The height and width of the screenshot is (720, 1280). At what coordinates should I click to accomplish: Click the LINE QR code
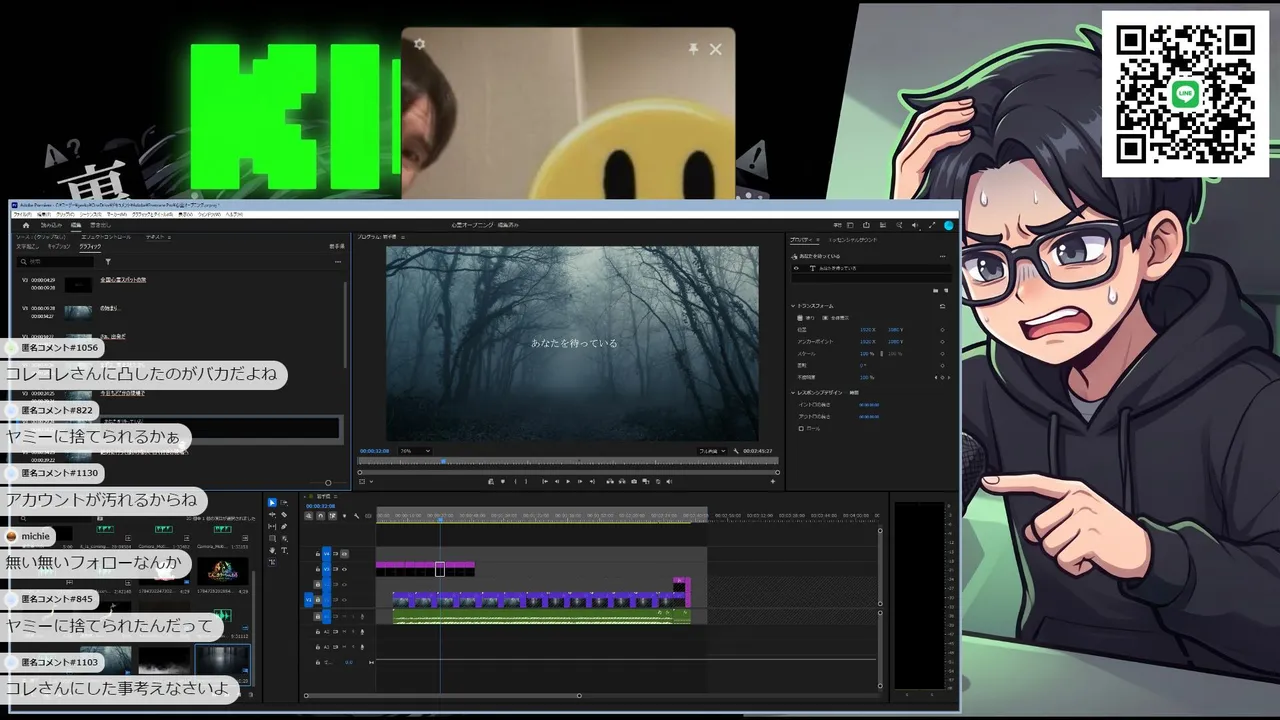pyautogui.click(x=1186, y=94)
